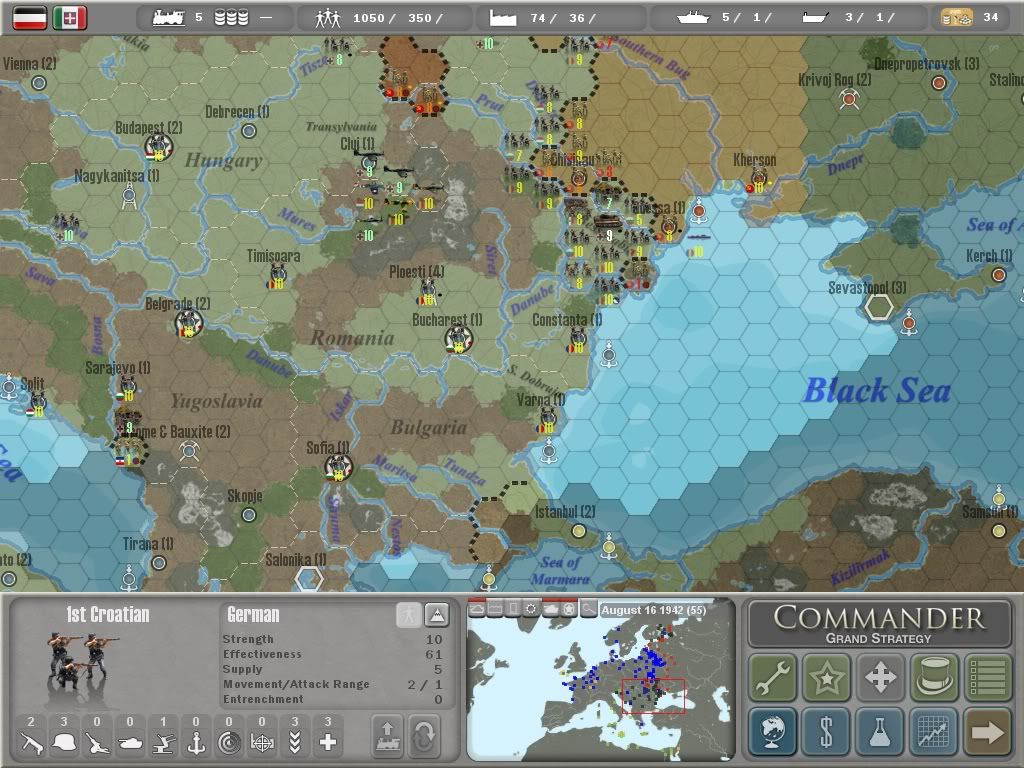Open the wrench options button
The image size is (1024, 768).
pyautogui.click(x=773, y=677)
